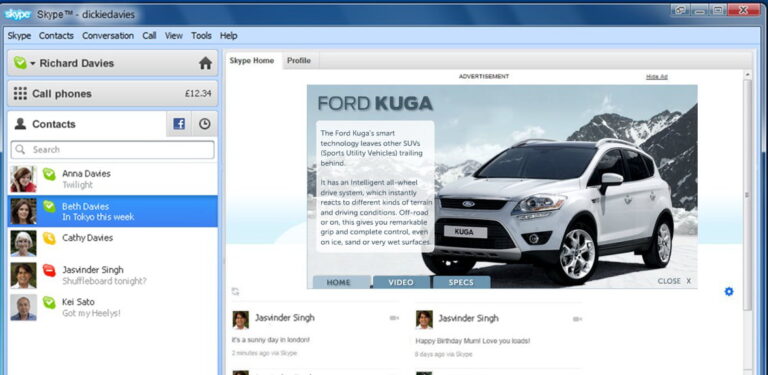
Task: Click video icon on sunny day post
Action: click(394, 318)
